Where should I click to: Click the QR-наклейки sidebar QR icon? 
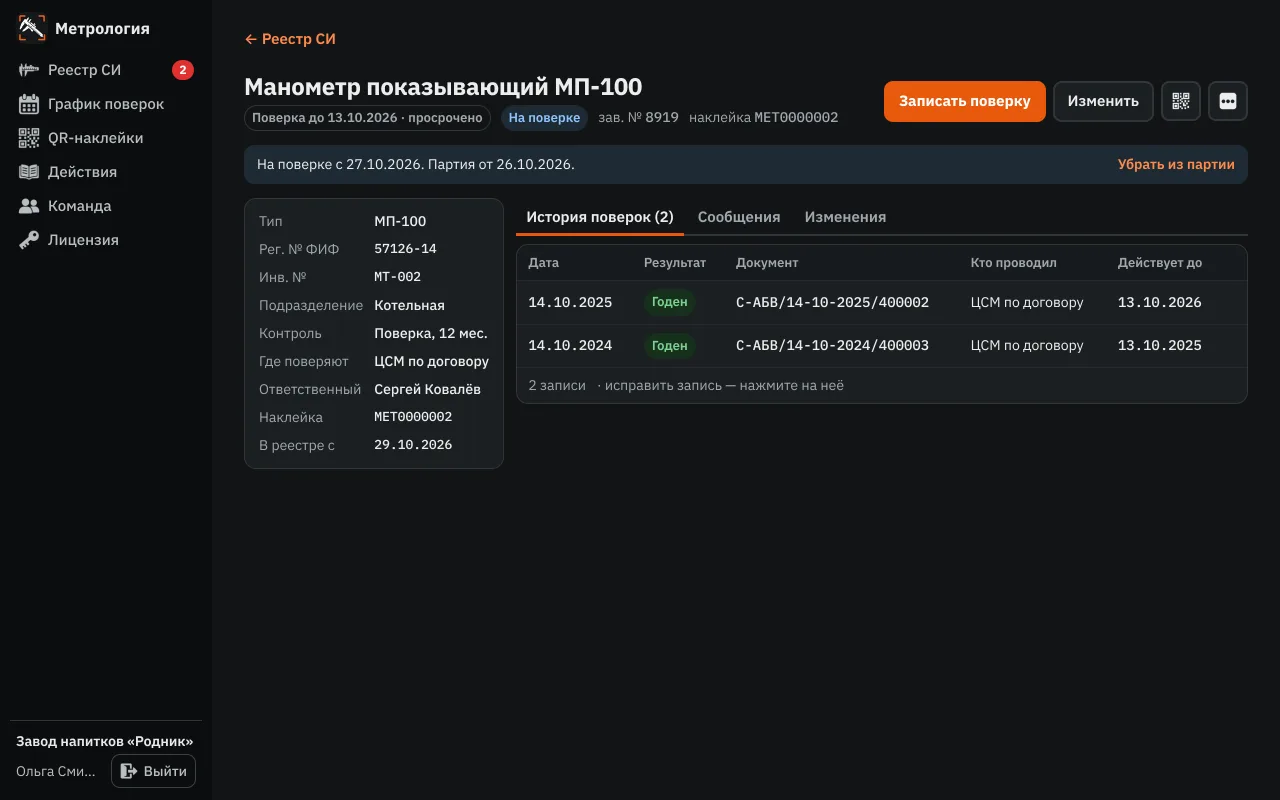[29, 138]
